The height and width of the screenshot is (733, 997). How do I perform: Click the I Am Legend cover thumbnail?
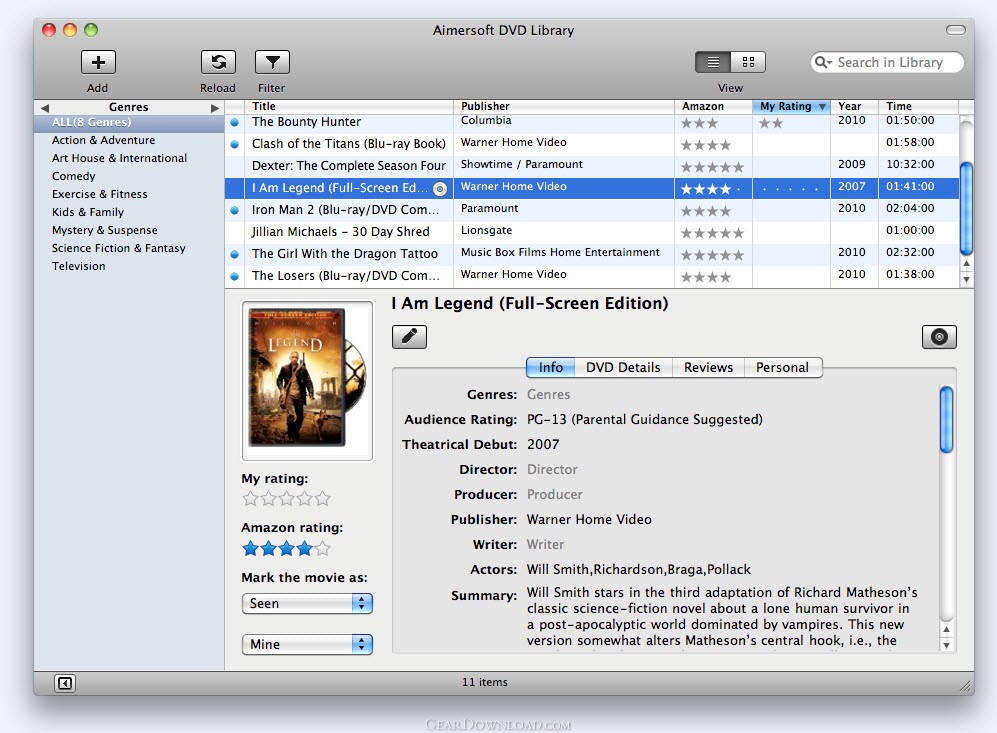point(307,380)
